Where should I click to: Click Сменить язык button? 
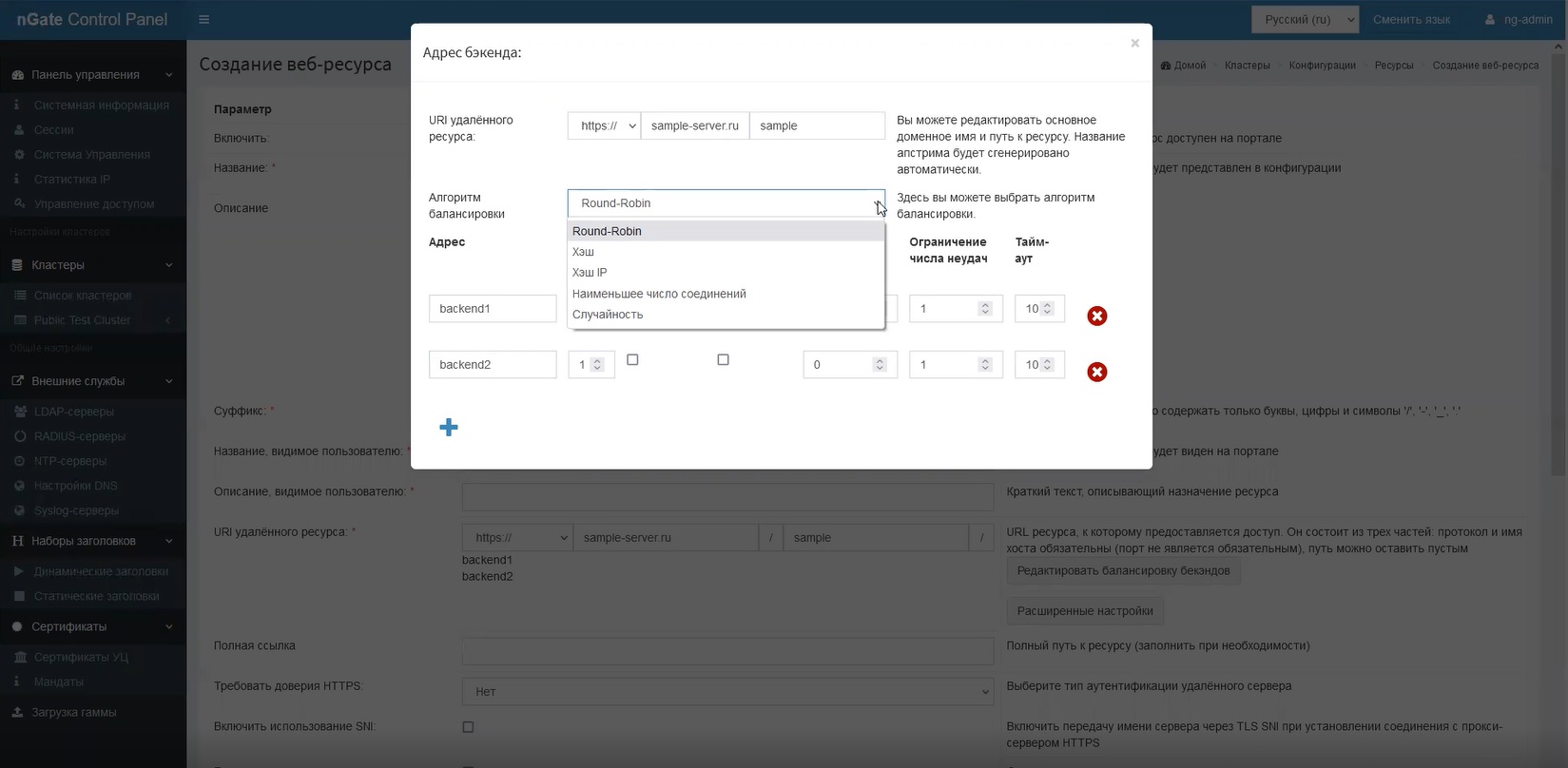(1411, 19)
